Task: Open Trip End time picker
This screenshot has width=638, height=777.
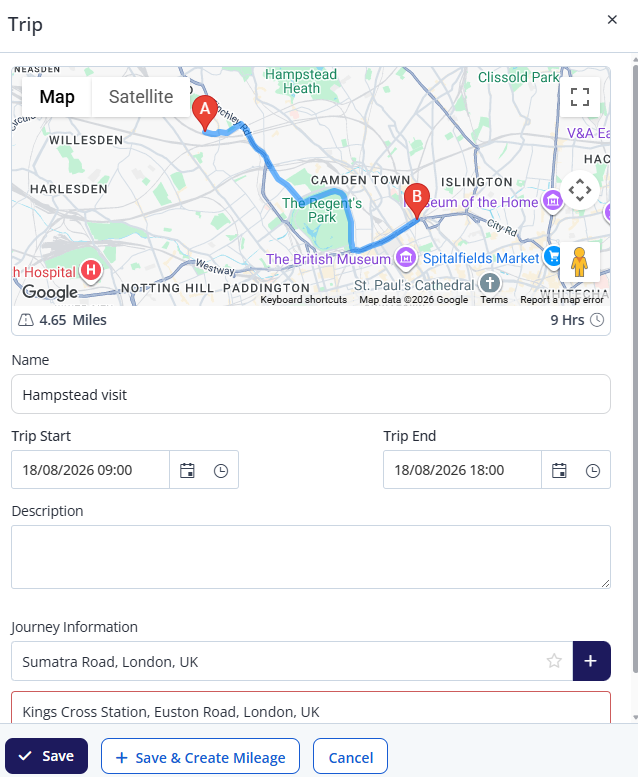Action: tap(593, 470)
